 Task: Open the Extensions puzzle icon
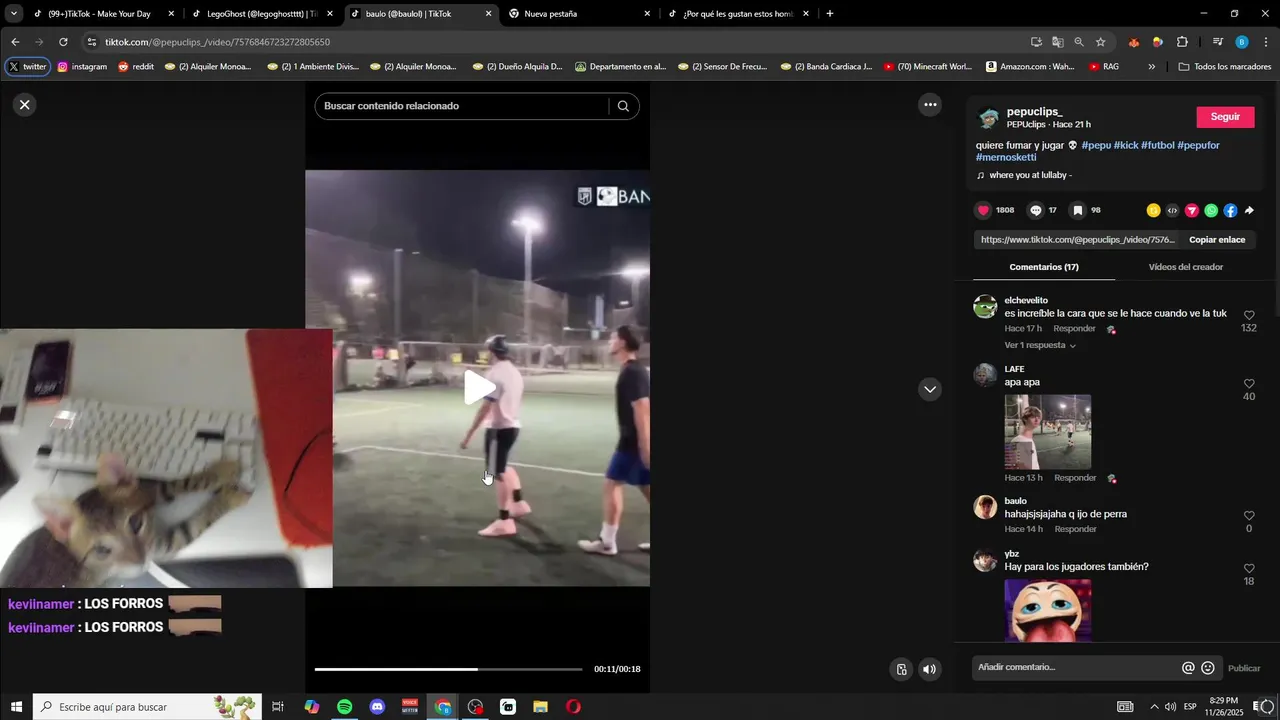(x=1182, y=42)
